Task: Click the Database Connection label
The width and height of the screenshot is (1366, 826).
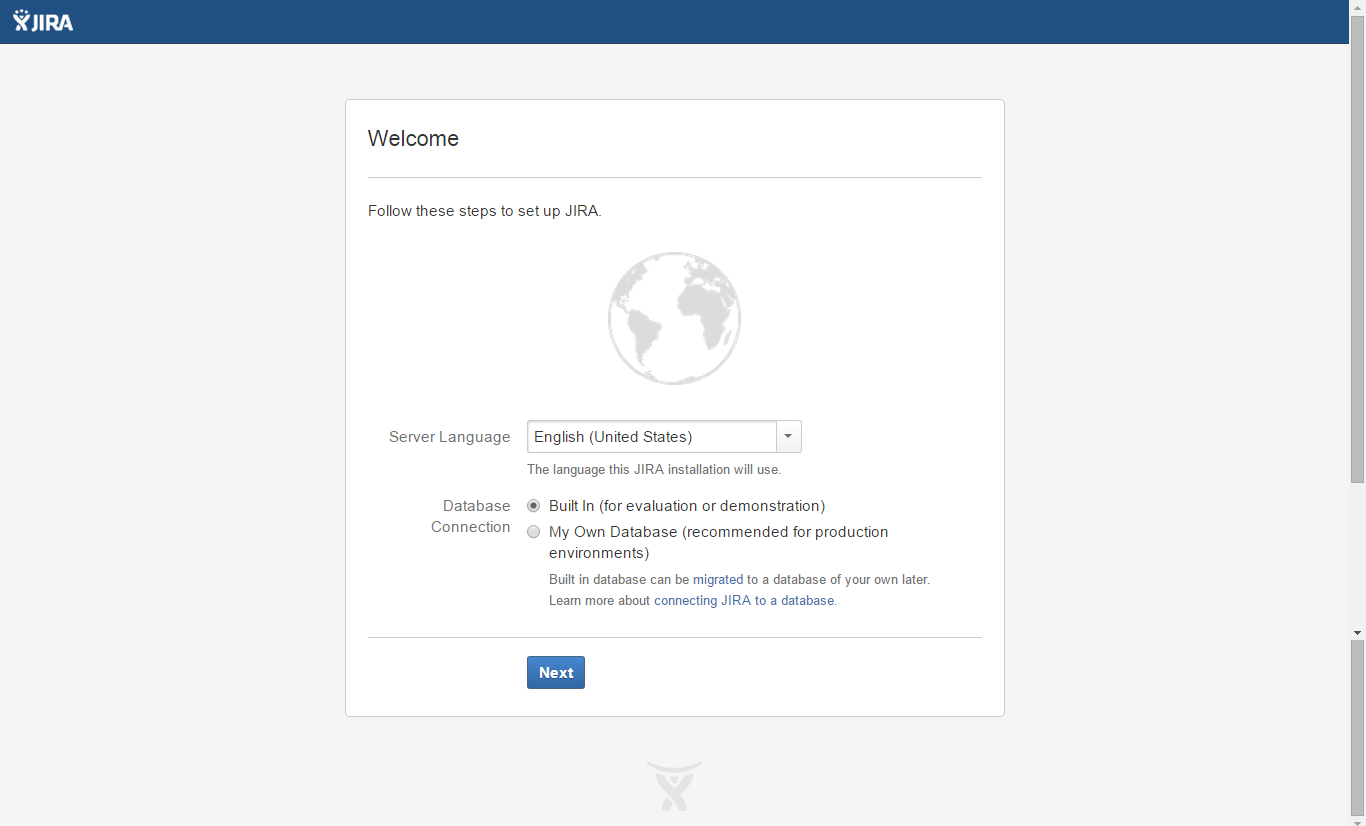Action: (471, 516)
